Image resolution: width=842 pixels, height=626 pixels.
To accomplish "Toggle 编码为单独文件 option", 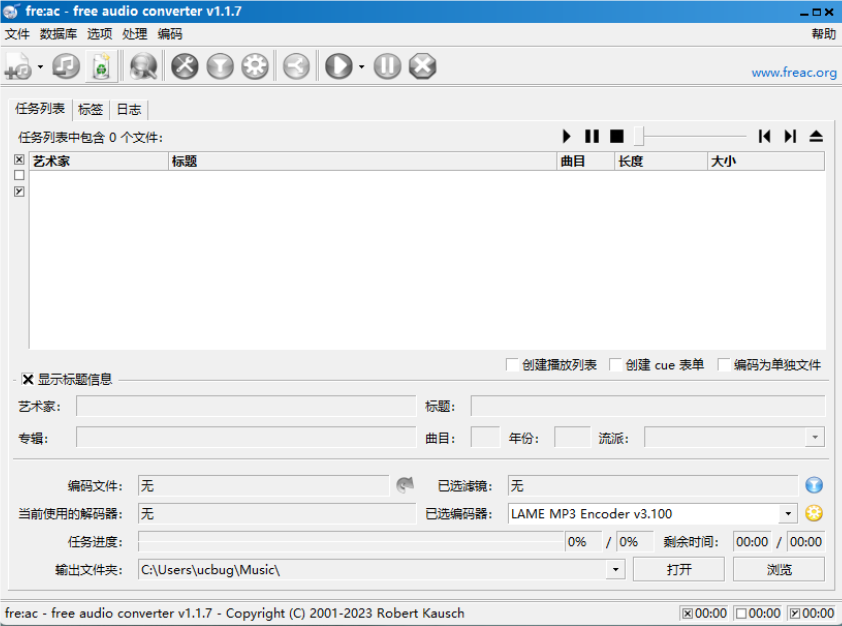I will pyautogui.click(x=724, y=364).
